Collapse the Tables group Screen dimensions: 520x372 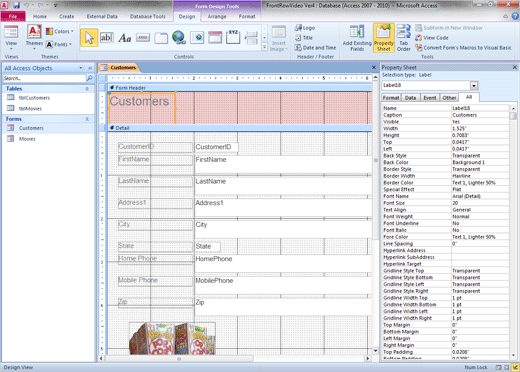tap(87, 89)
